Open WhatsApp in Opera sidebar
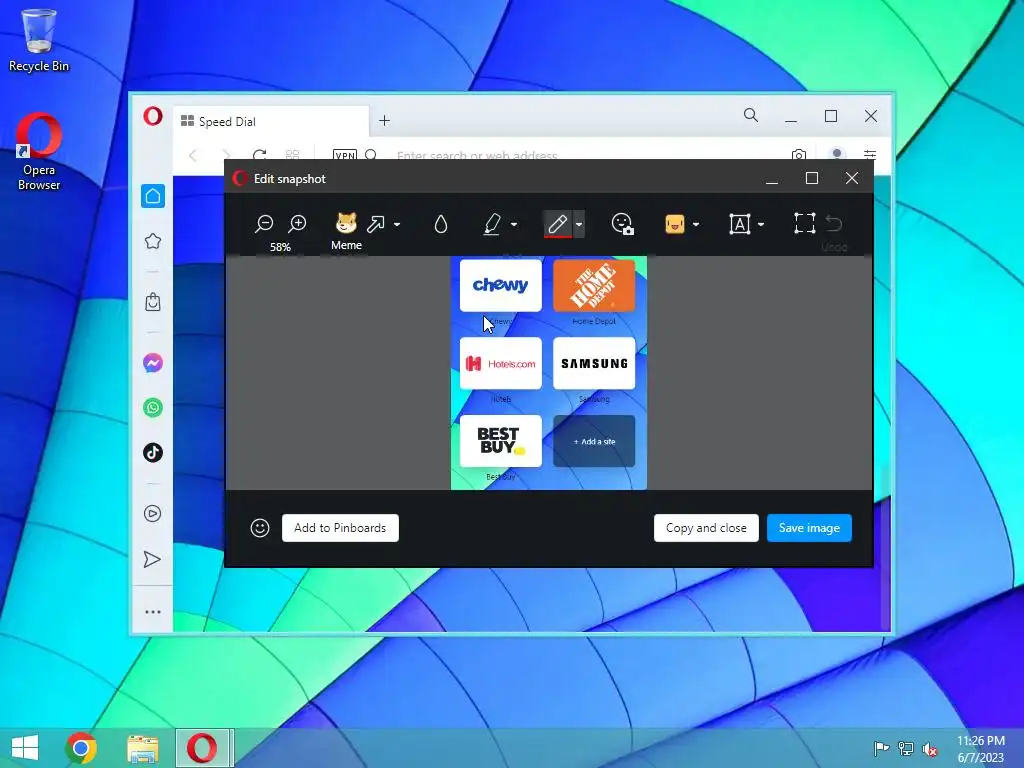Viewport: 1024px width, 768px height. pos(153,408)
